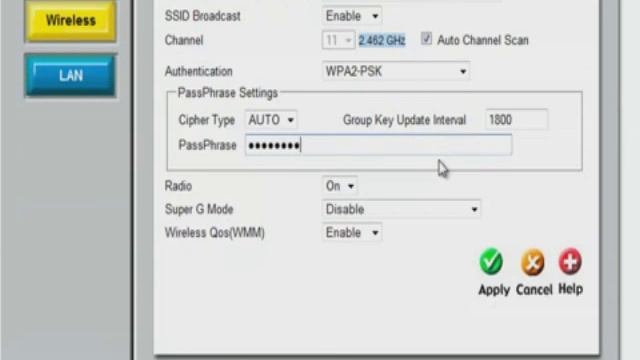
Task: Open the Cipher Type AUTO dropdown
Action: [x=271, y=120]
